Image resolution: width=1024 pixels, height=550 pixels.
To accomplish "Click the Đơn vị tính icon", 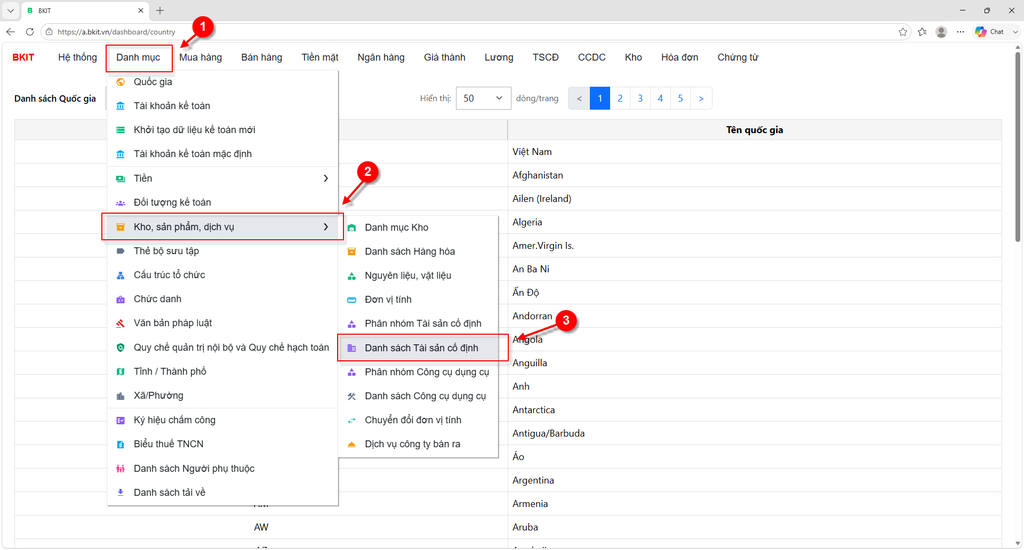I will tap(351, 300).
